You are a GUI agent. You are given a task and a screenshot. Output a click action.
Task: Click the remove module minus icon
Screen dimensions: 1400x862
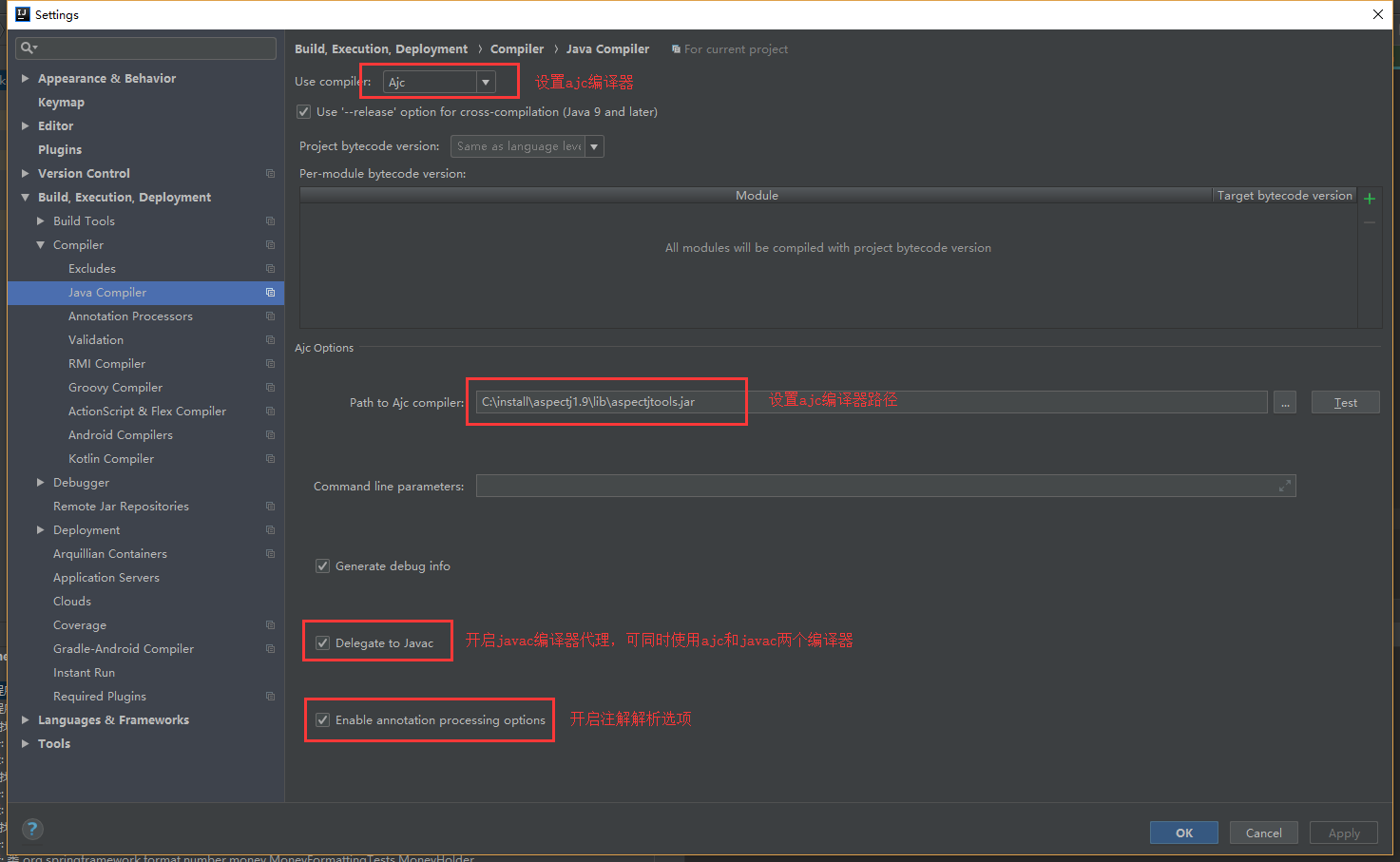click(1370, 222)
